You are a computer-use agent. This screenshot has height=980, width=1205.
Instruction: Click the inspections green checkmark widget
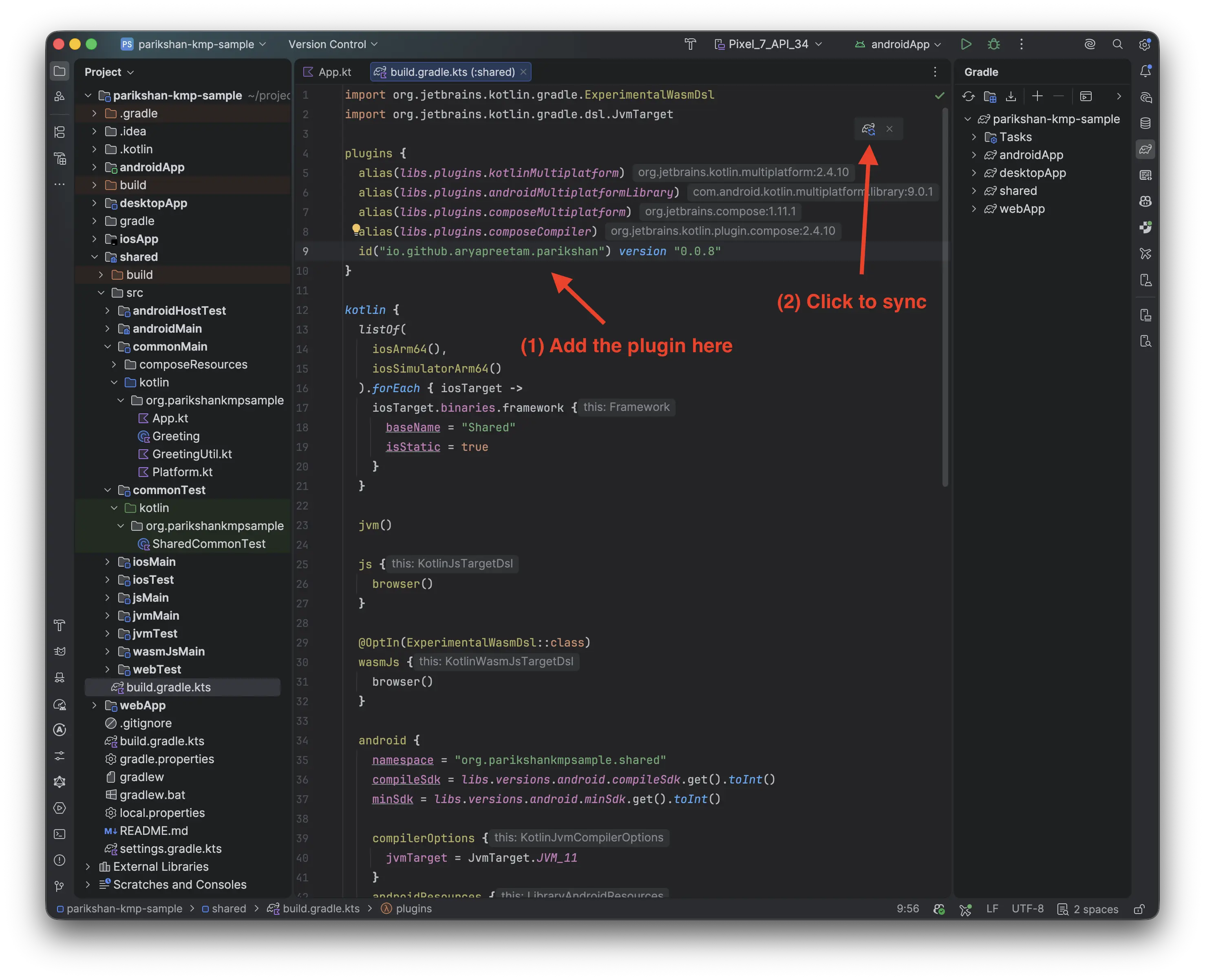click(x=939, y=95)
